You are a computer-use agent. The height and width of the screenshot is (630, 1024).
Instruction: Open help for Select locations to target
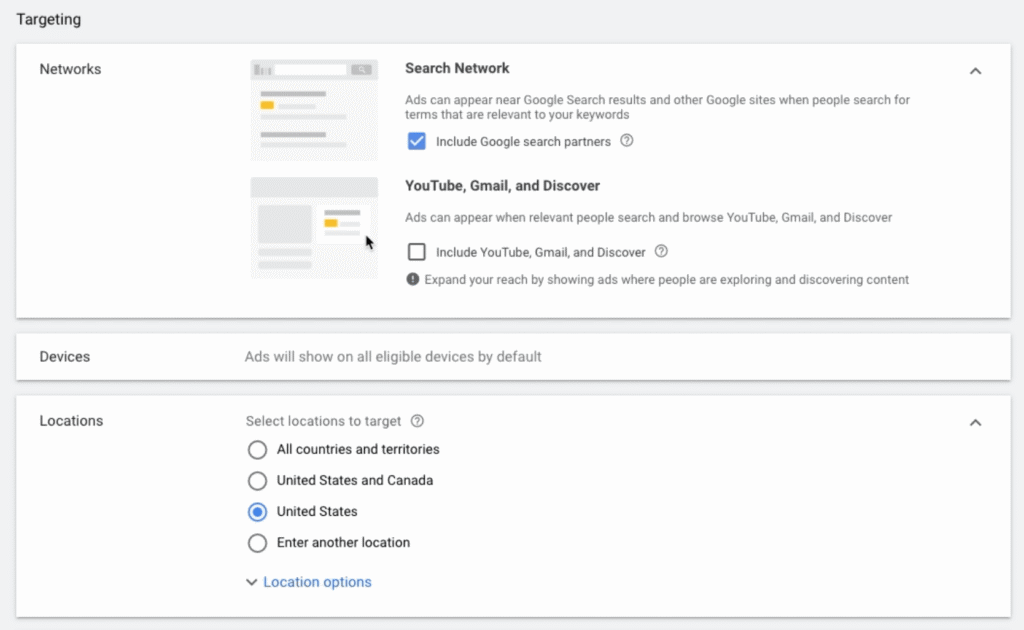point(418,421)
